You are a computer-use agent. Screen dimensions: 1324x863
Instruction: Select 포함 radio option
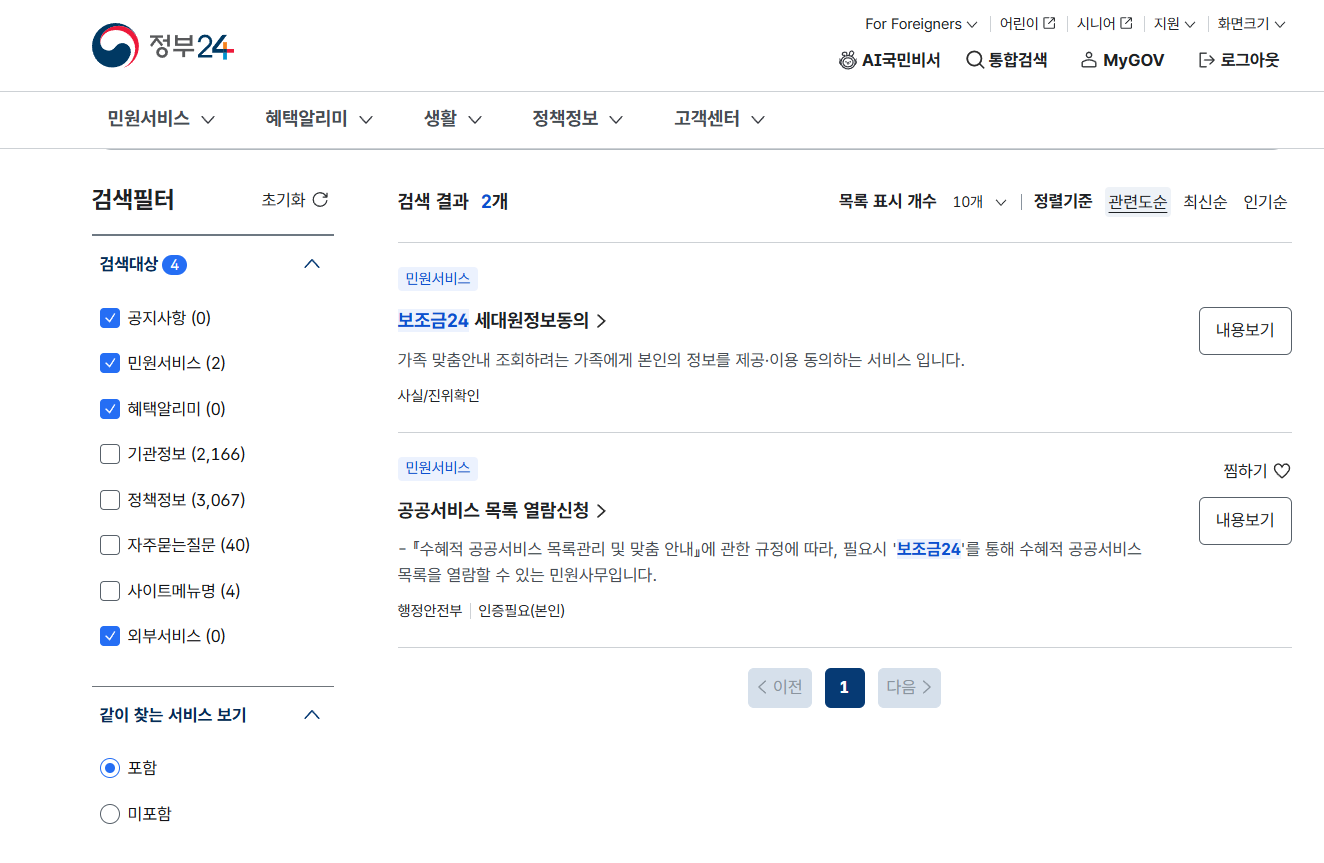coord(110,768)
